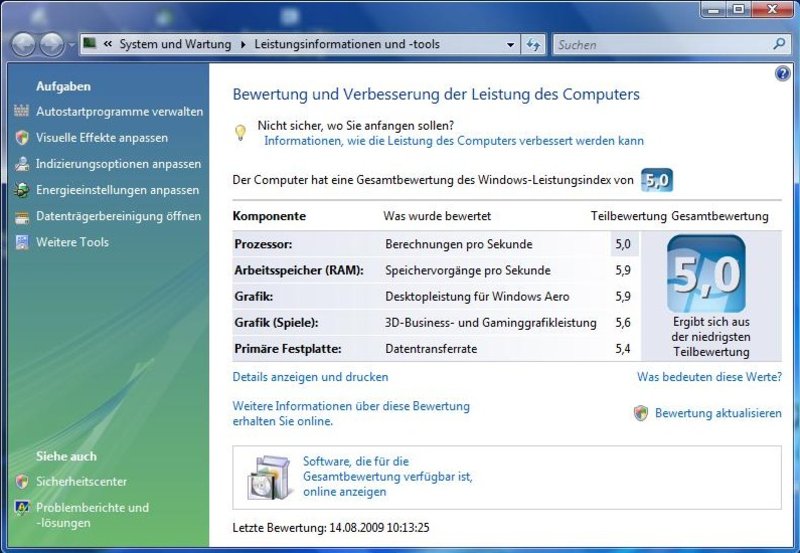The height and width of the screenshot is (553, 800).
Task: Click the Weitere Tools icon
Action: [x=22, y=242]
